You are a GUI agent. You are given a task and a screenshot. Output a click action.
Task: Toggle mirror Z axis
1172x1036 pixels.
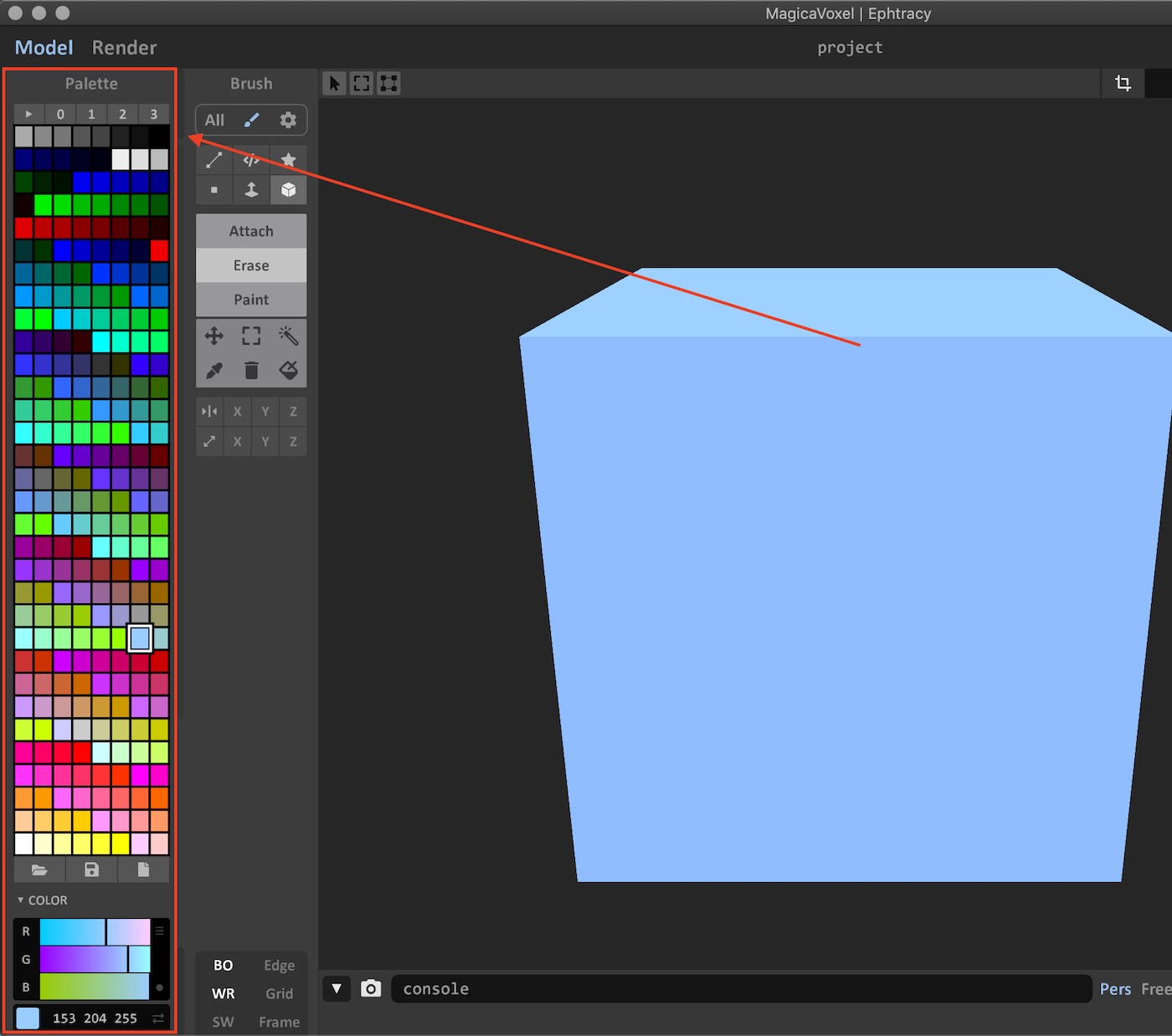point(293,411)
